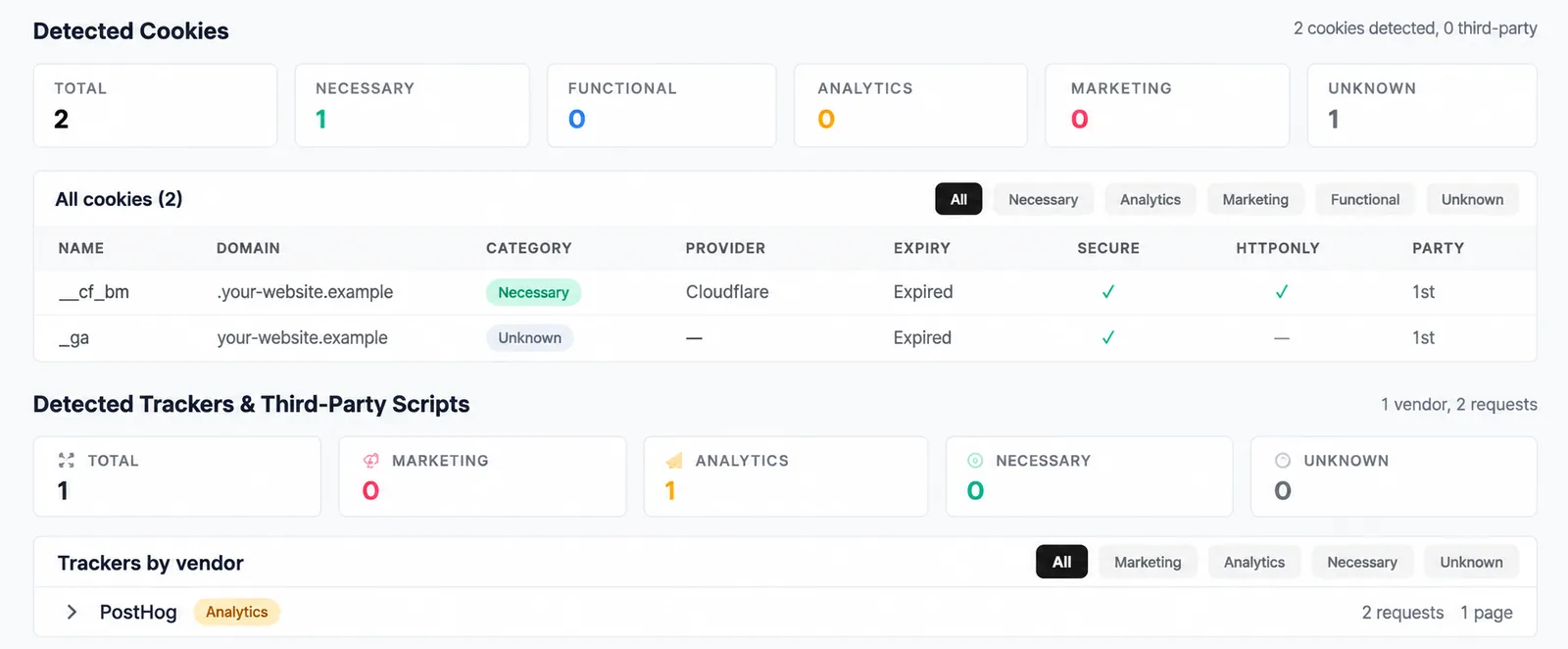Click the Secure checkmark for _ga
The width and height of the screenshot is (1568, 649).
coord(1108,337)
